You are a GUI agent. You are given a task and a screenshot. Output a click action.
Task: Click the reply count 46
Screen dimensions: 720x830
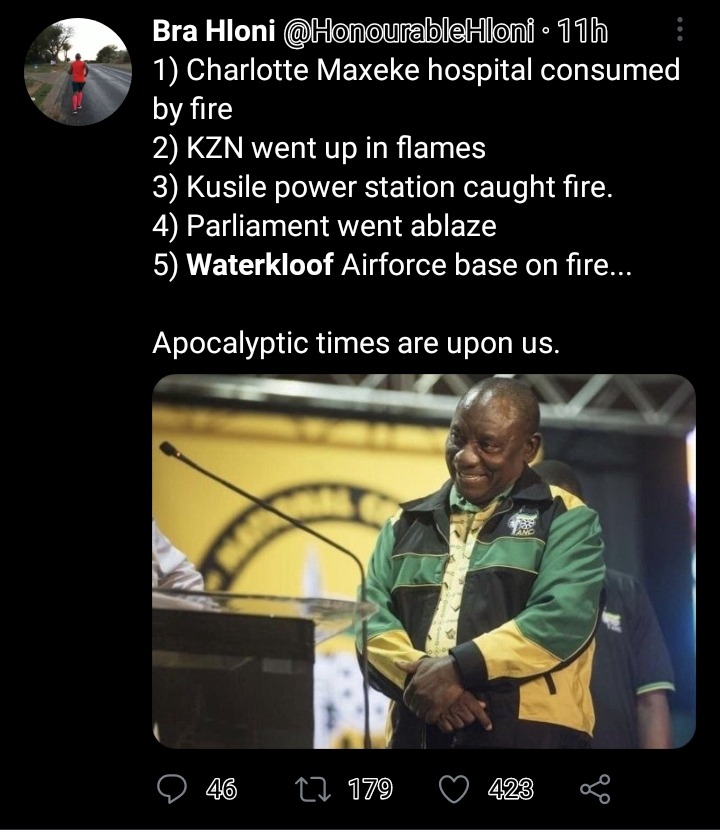point(221,789)
